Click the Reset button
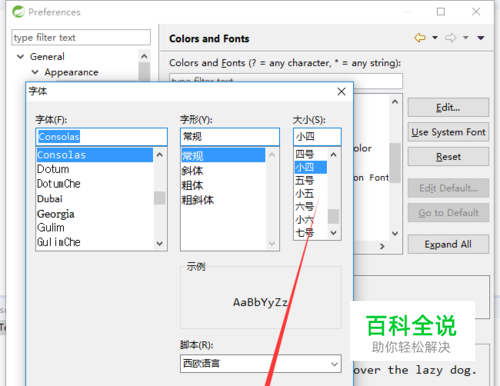 pos(448,157)
